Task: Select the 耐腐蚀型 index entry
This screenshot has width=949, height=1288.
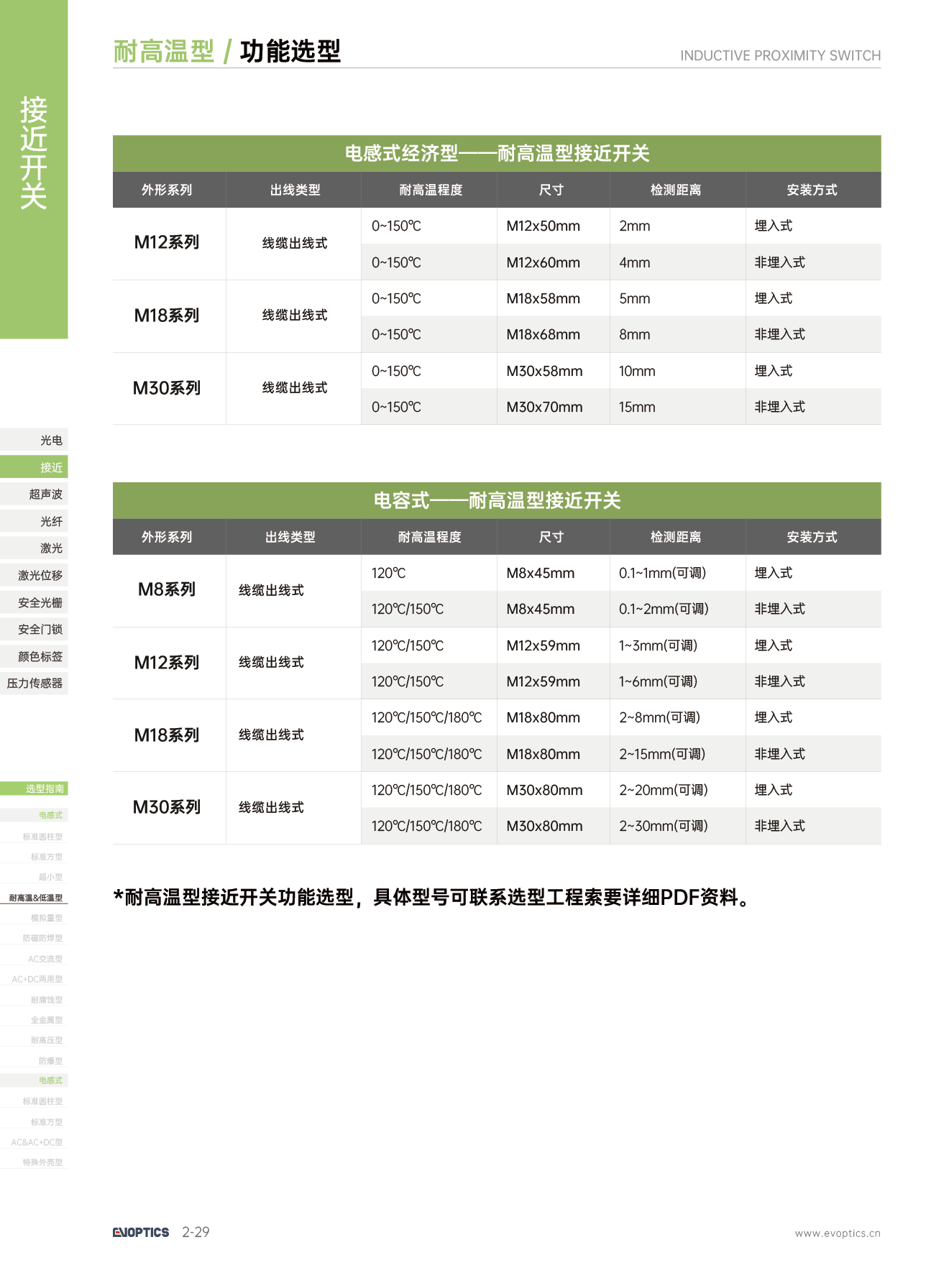Action: point(47,1000)
